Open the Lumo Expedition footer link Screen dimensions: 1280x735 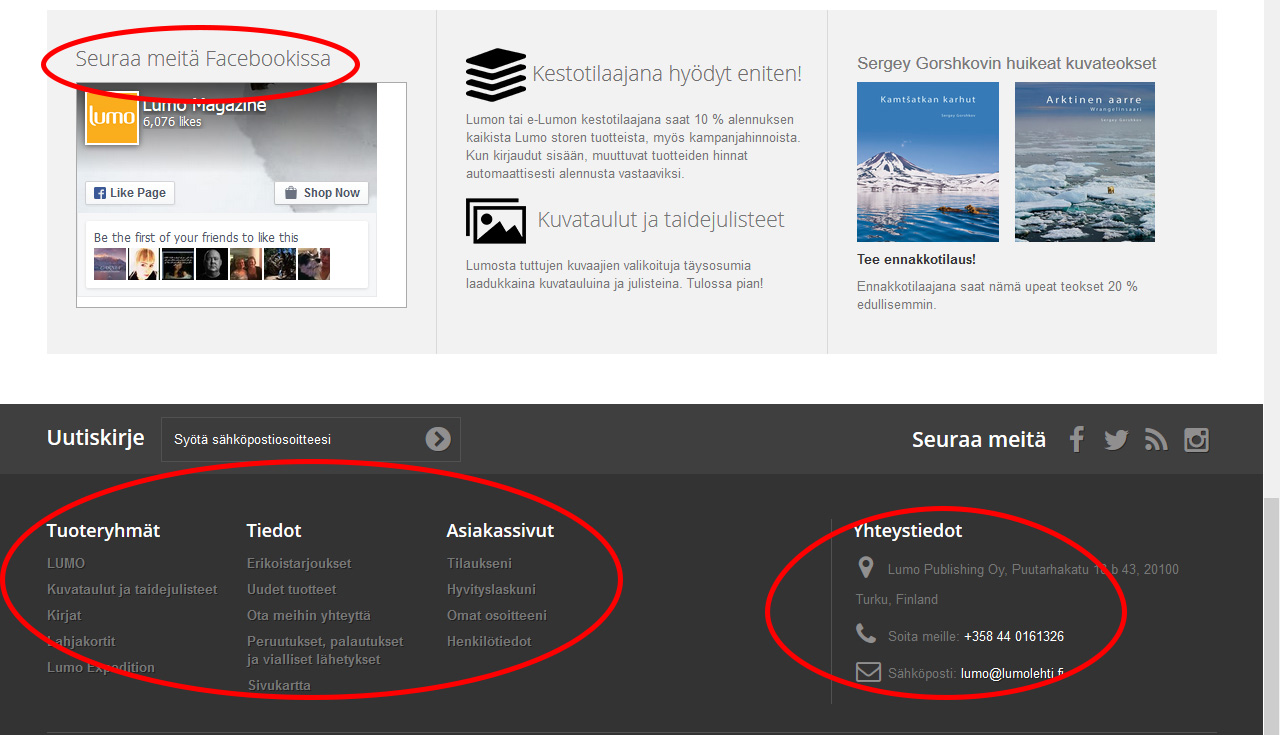tap(101, 667)
